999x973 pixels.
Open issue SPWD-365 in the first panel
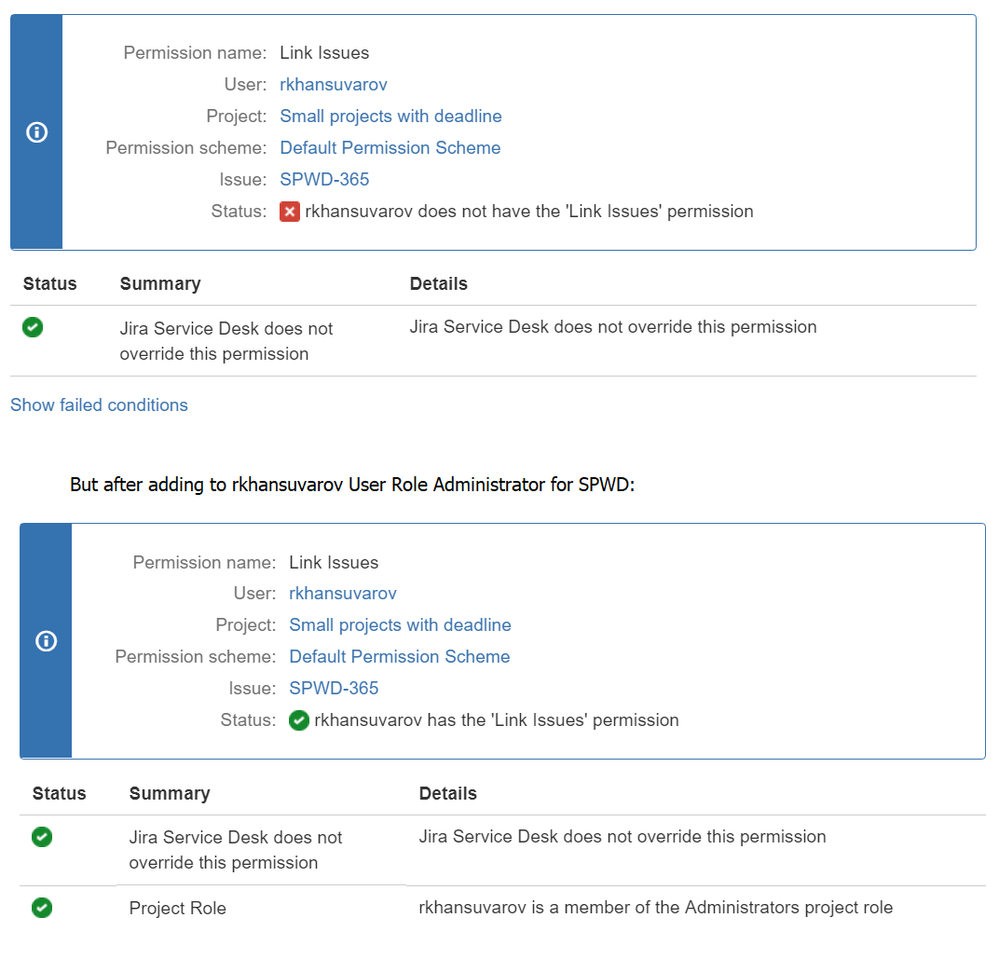click(324, 180)
